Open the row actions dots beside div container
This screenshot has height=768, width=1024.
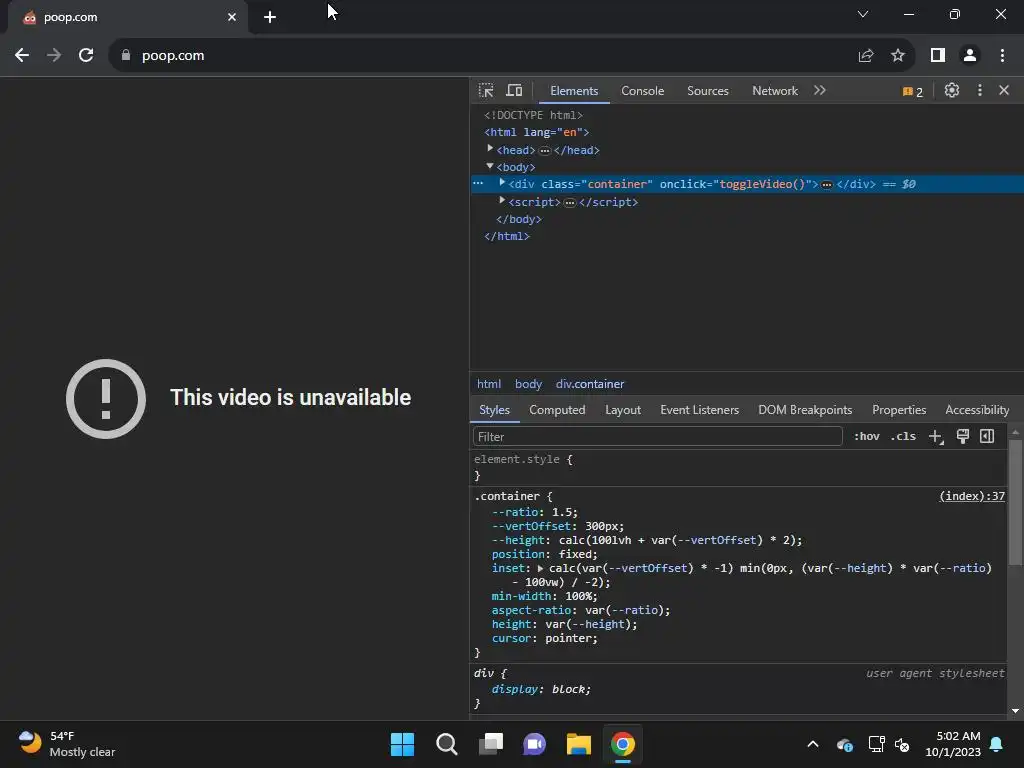tap(478, 184)
